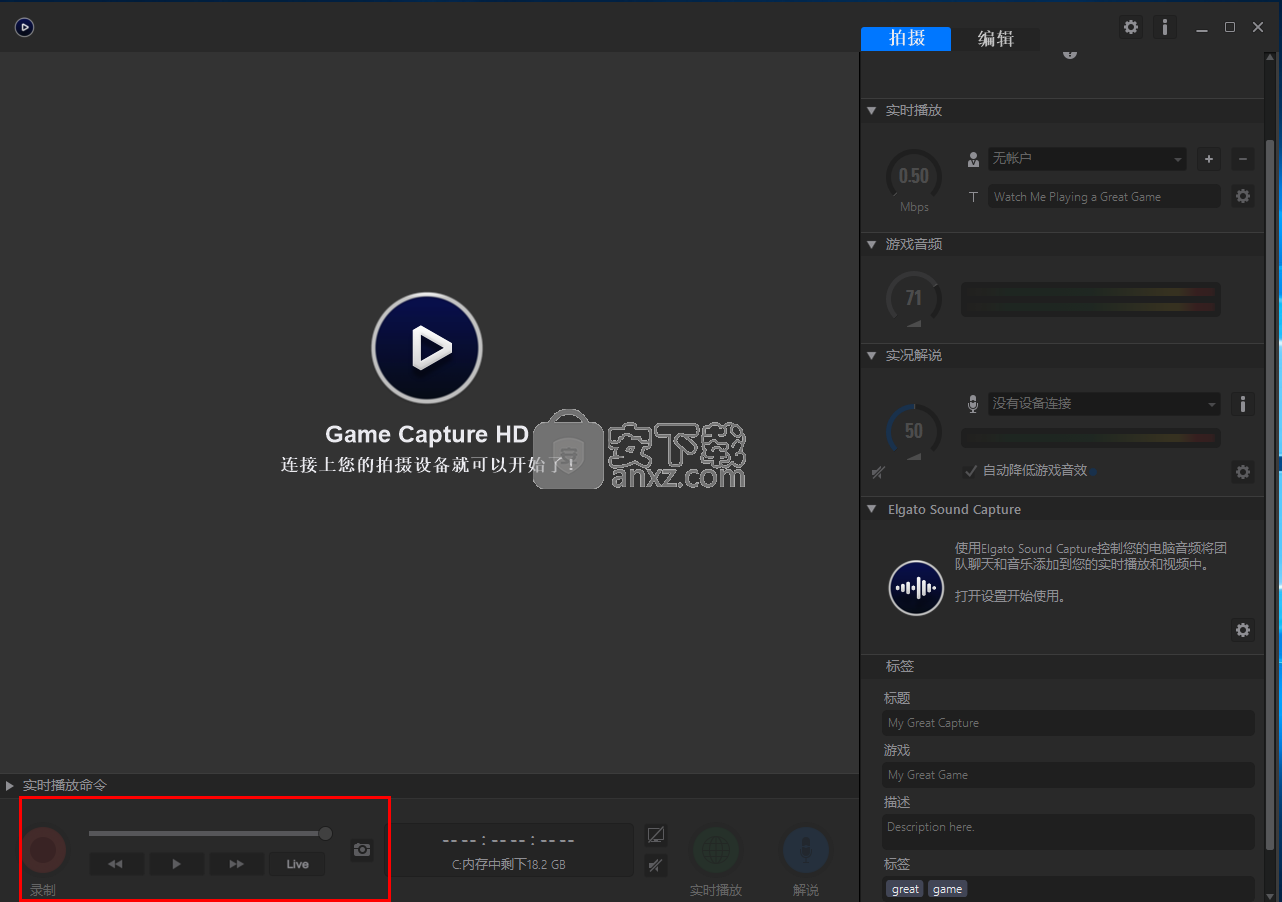This screenshot has height=902, width=1282.
Task: Click the microphone icon beside 没有设备连接
Action: [972, 404]
